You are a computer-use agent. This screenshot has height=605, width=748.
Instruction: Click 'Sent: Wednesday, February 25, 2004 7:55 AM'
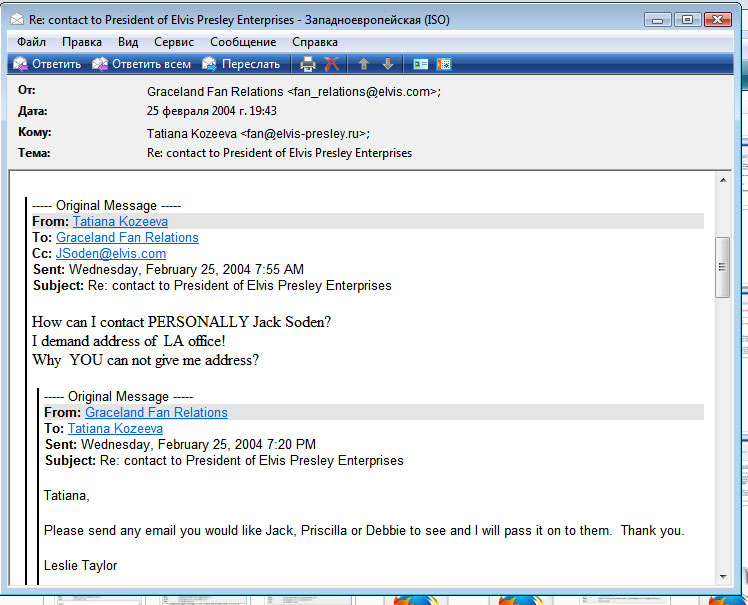click(168, 270)
